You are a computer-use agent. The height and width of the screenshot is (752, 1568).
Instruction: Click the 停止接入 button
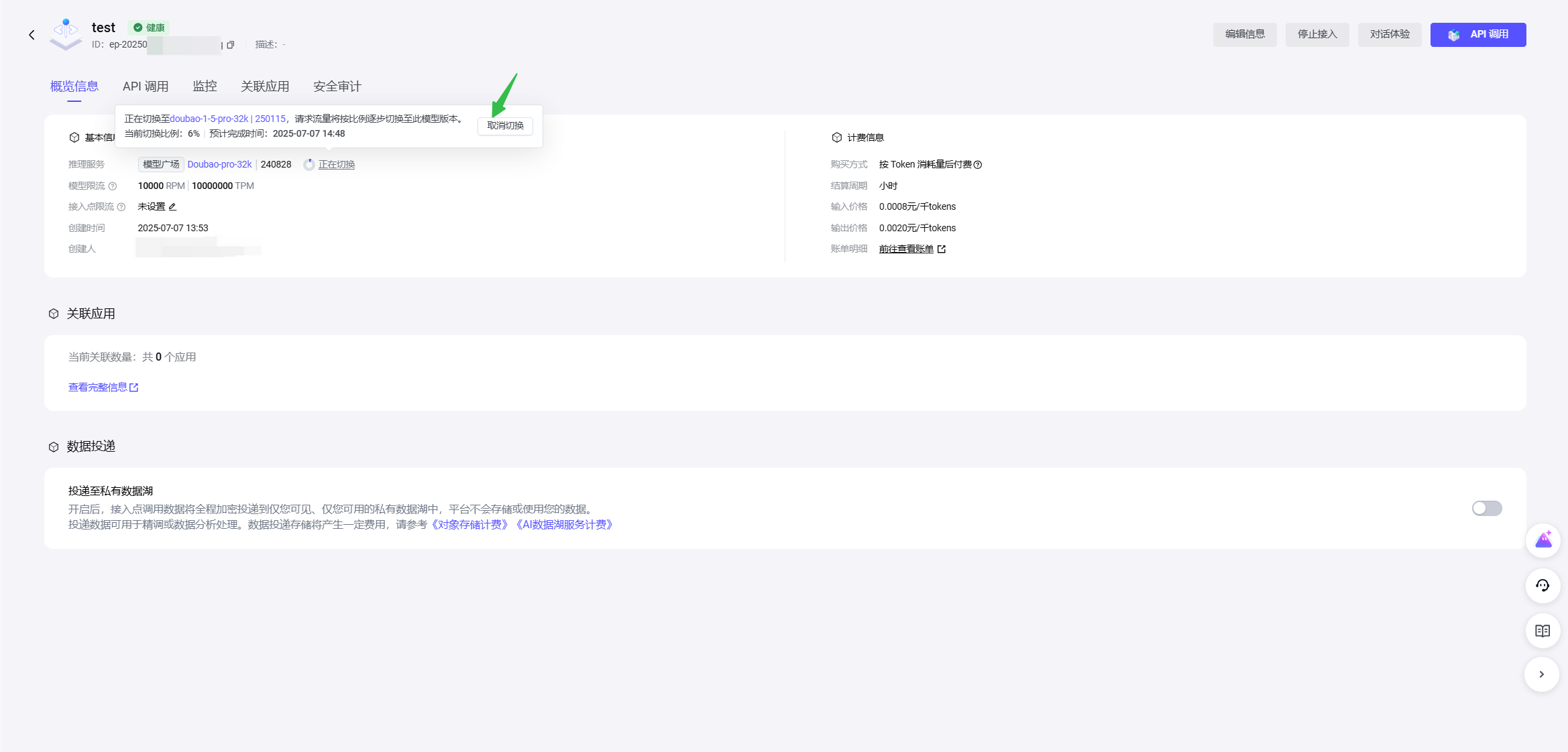pyautogui.click(x=1317, y=35)
